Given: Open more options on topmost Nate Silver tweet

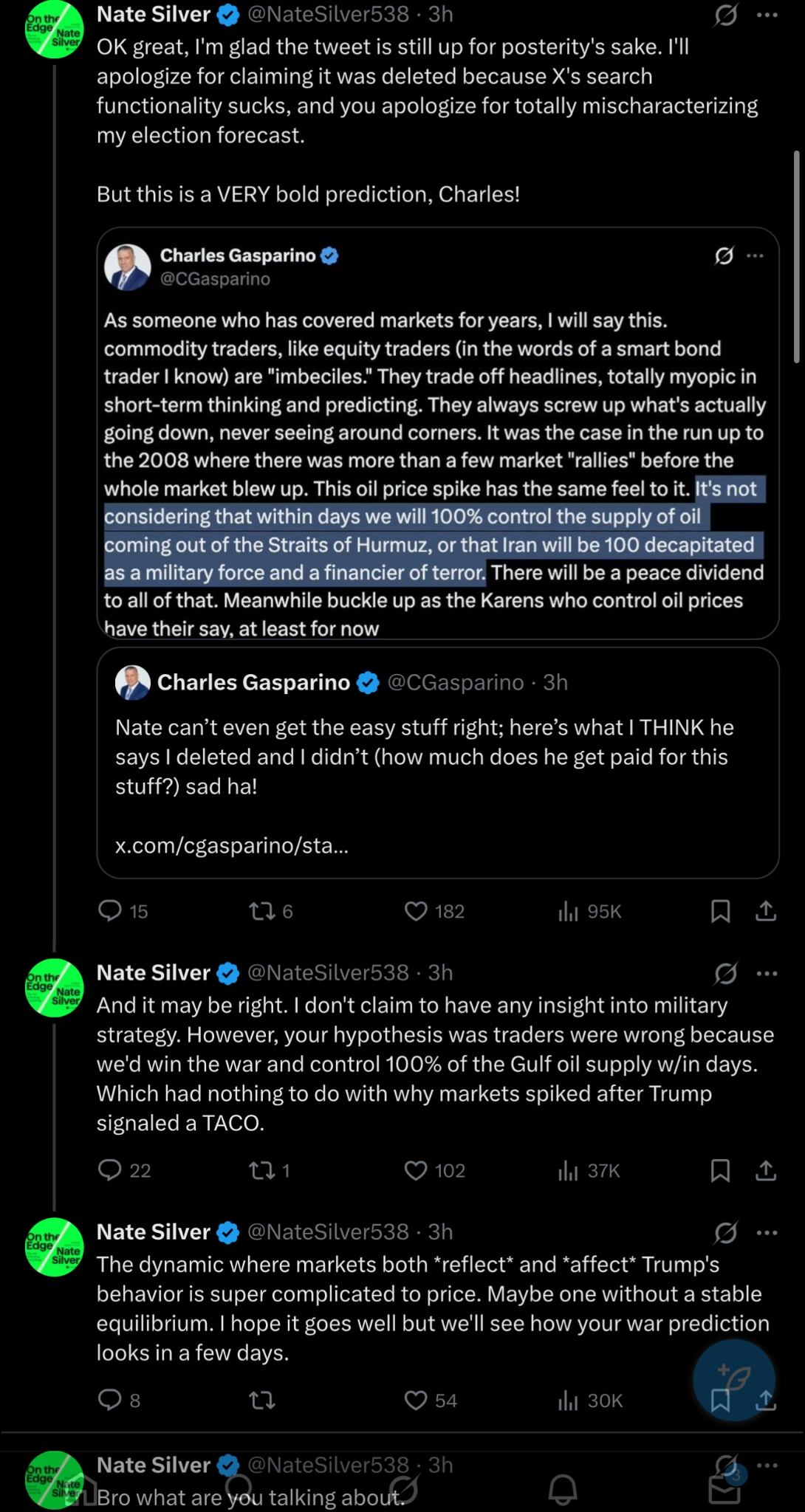Looking at the screenshot, I should pos(767,15).
